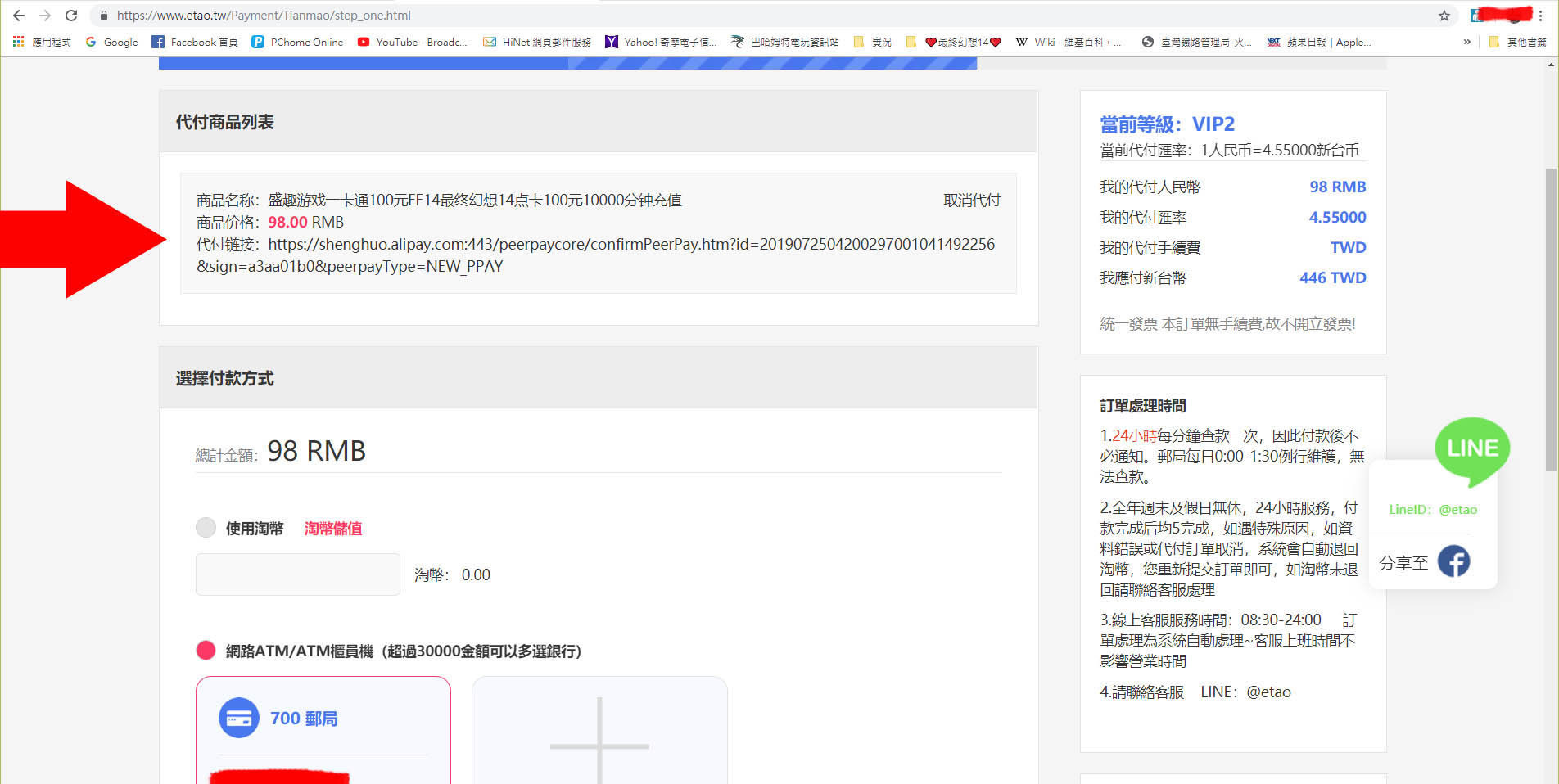Viewport: 1559px width, 784px height.
Task: Click the LINE：@etao customer service text
Action: coord(1245,692)
